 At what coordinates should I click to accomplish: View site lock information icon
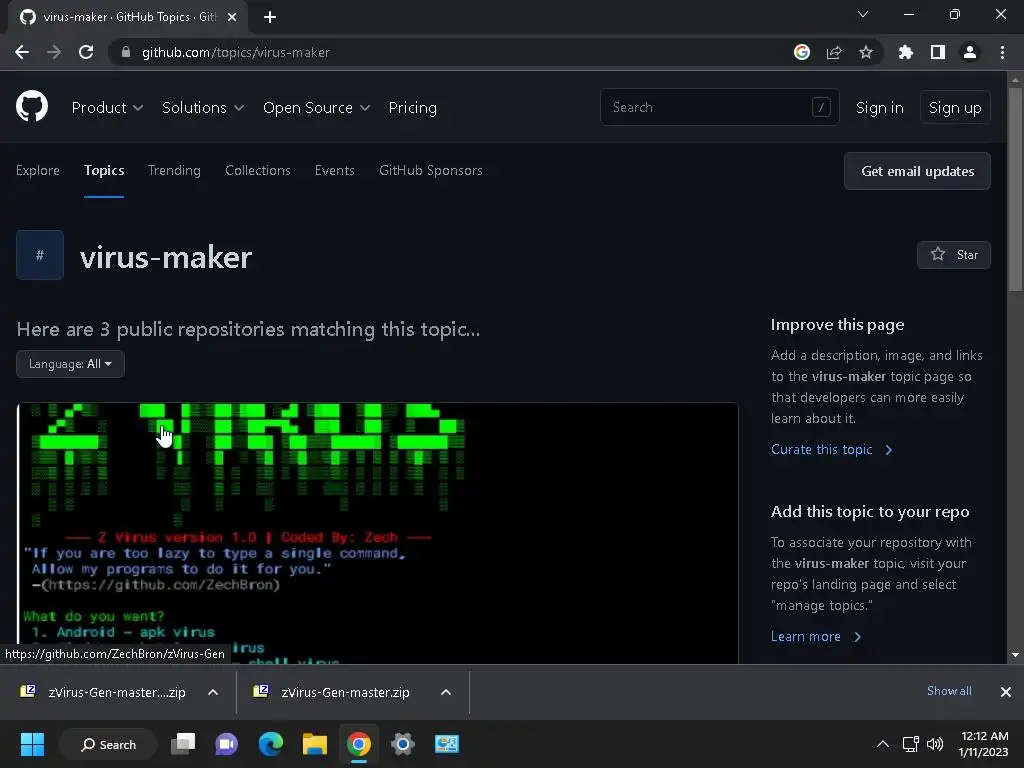(126, 52)
